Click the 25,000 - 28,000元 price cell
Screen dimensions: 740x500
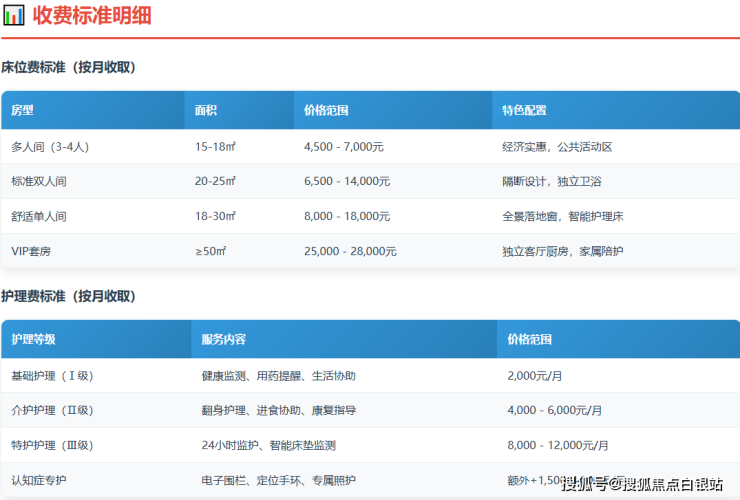point(350,251)
